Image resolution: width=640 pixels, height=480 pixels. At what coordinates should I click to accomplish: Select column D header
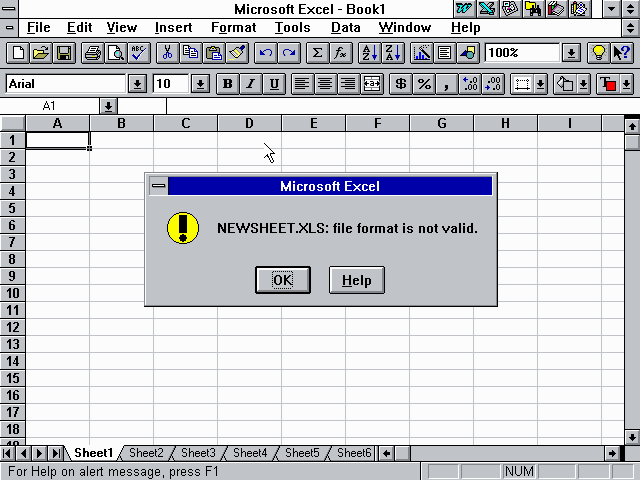pos(249,123)
